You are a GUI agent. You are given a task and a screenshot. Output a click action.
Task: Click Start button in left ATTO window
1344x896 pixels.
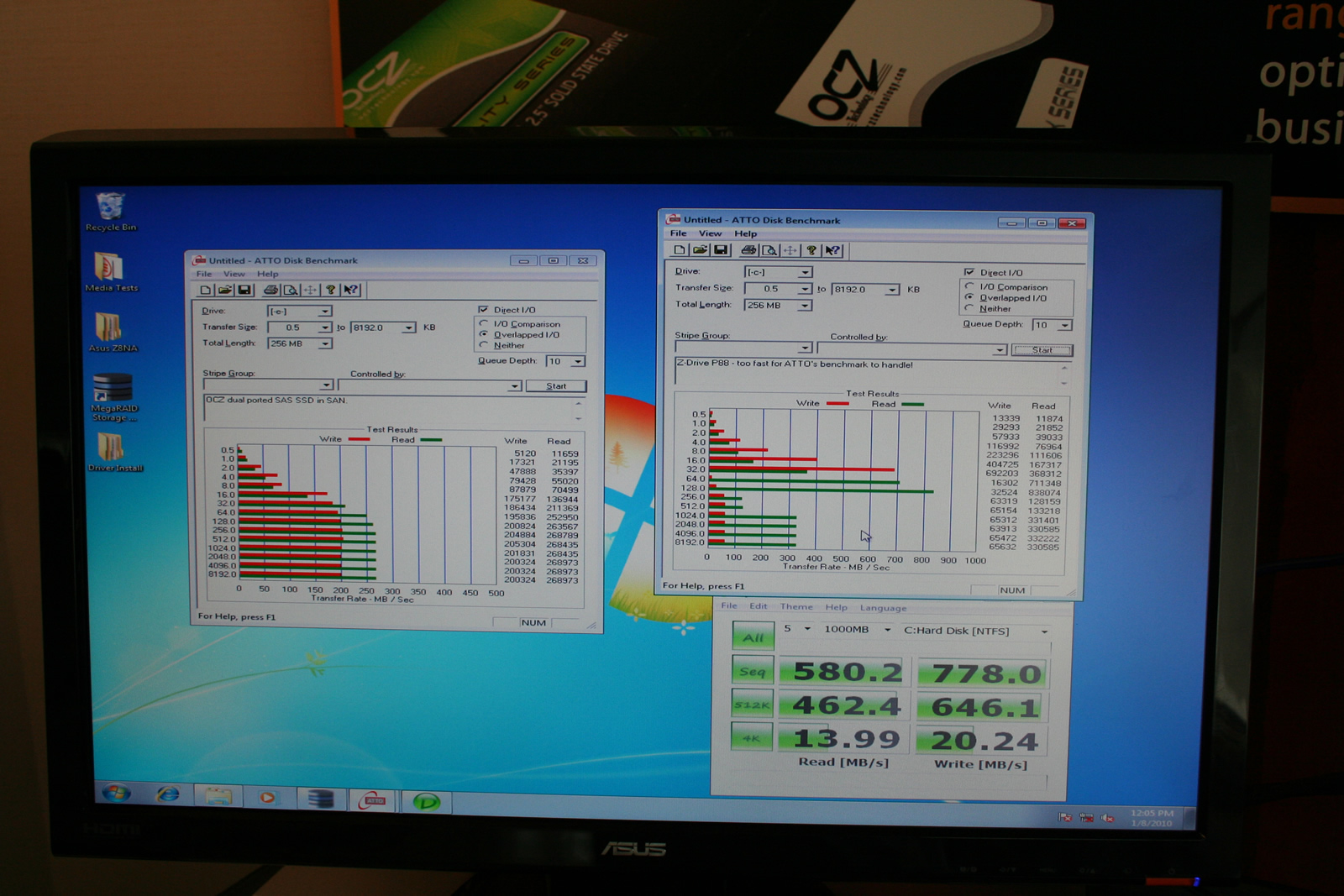point(556,386)
